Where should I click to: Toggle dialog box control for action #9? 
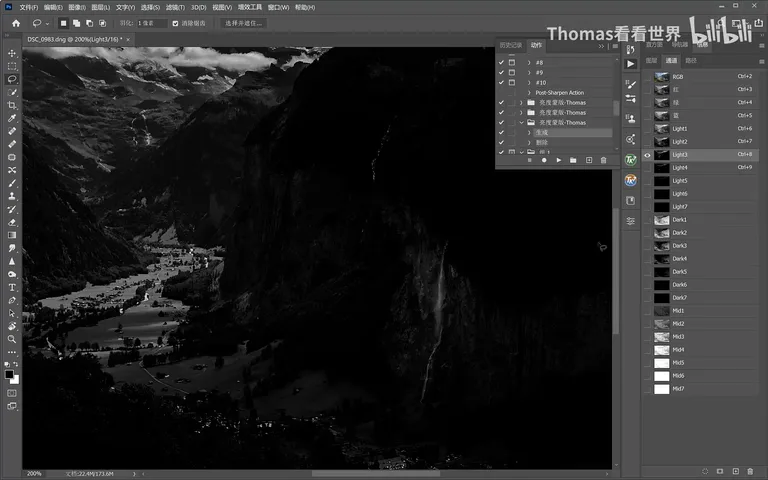coord(512,72)
